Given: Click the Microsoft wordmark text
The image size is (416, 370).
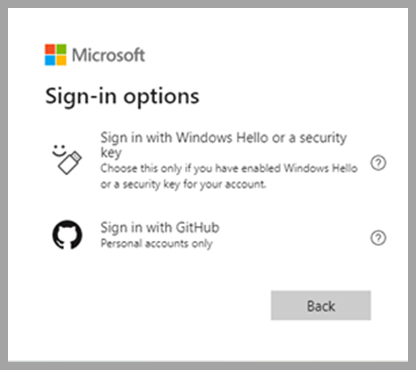Looking at the screenshot, I should [108, 55].
